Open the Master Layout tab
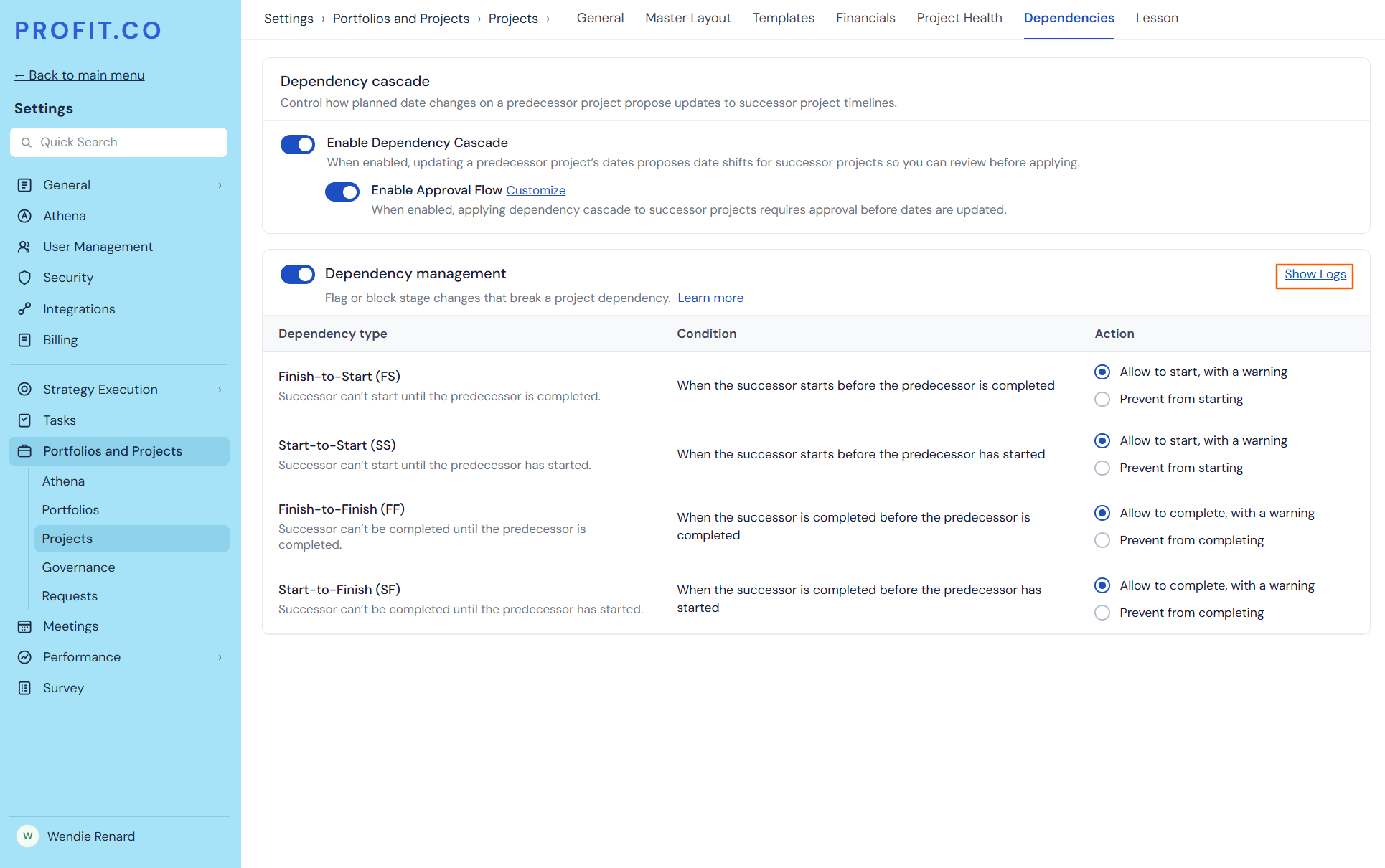This screenshot has width=1385, height=868. click(x=687, y=18)
